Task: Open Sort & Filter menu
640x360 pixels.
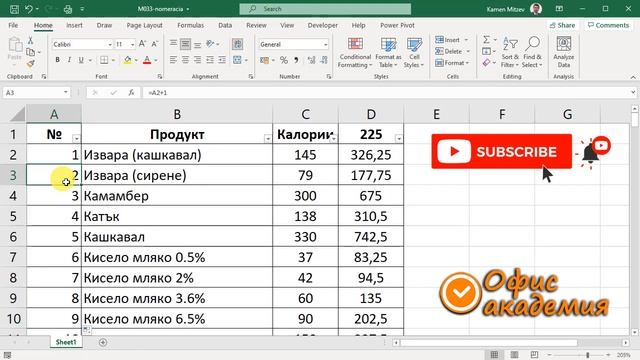Action: click(x=510, y=53)
